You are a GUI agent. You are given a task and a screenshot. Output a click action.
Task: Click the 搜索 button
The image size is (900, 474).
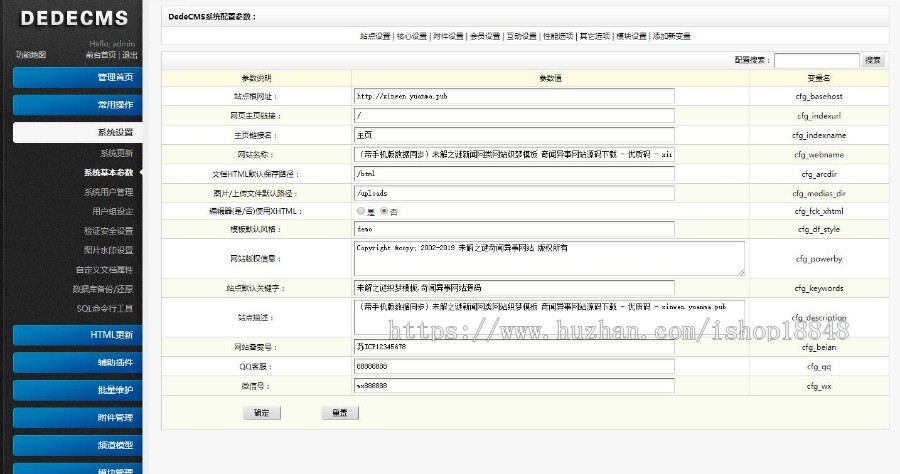point(873,60)
